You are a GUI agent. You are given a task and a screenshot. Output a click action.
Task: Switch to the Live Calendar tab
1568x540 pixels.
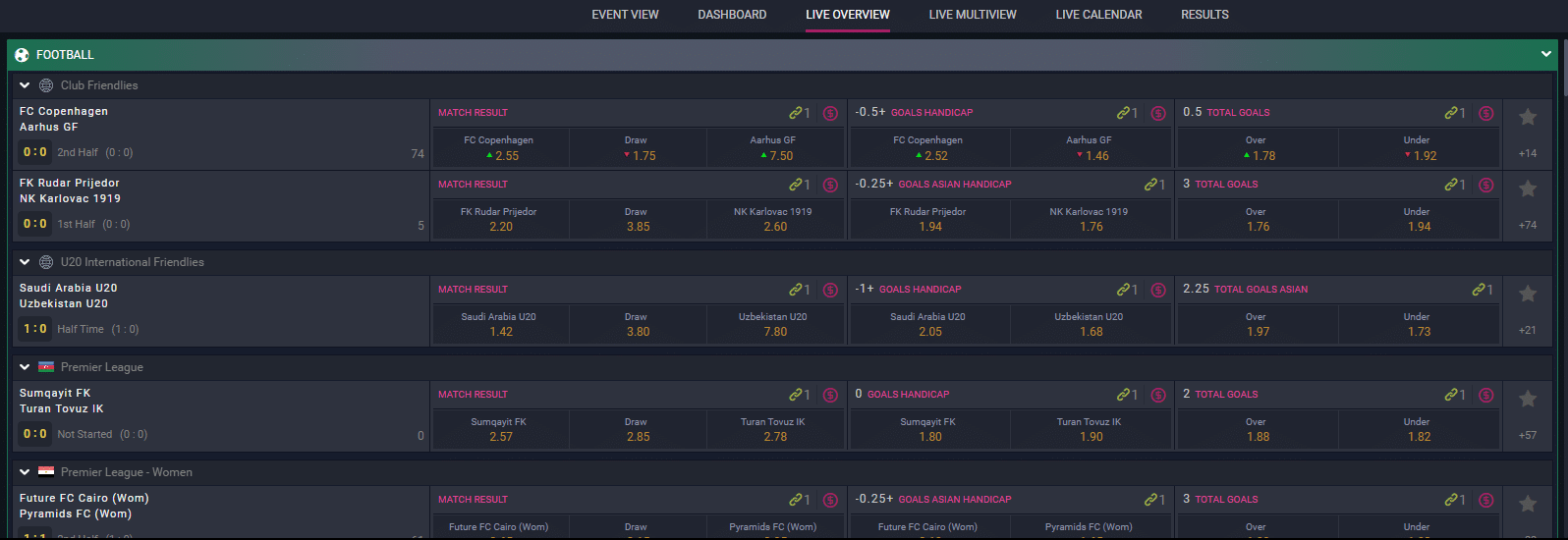1098,15
